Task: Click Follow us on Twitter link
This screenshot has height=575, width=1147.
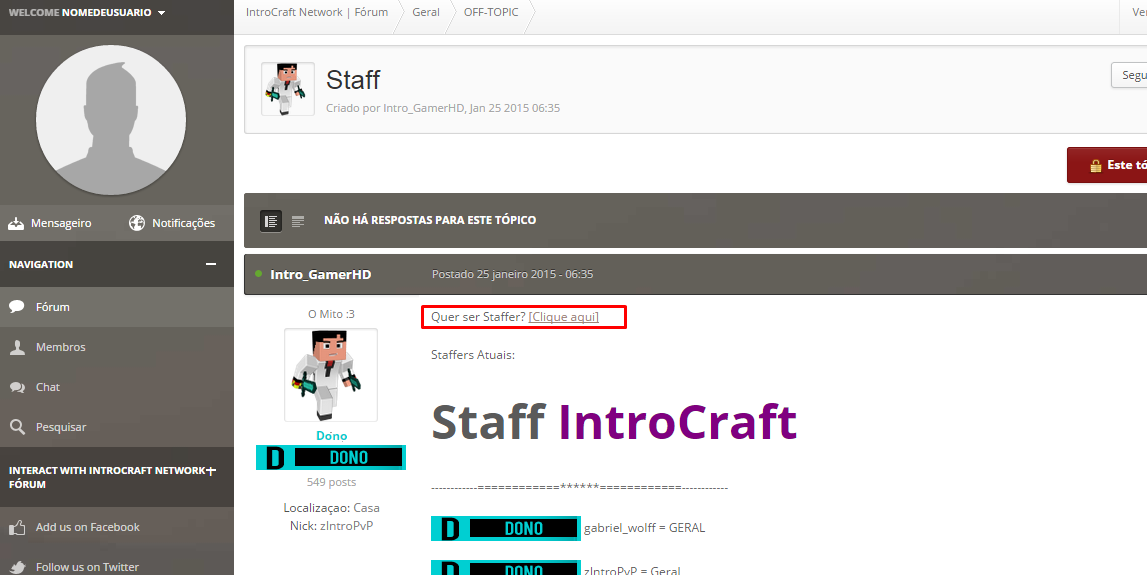Action: [87, 567]
